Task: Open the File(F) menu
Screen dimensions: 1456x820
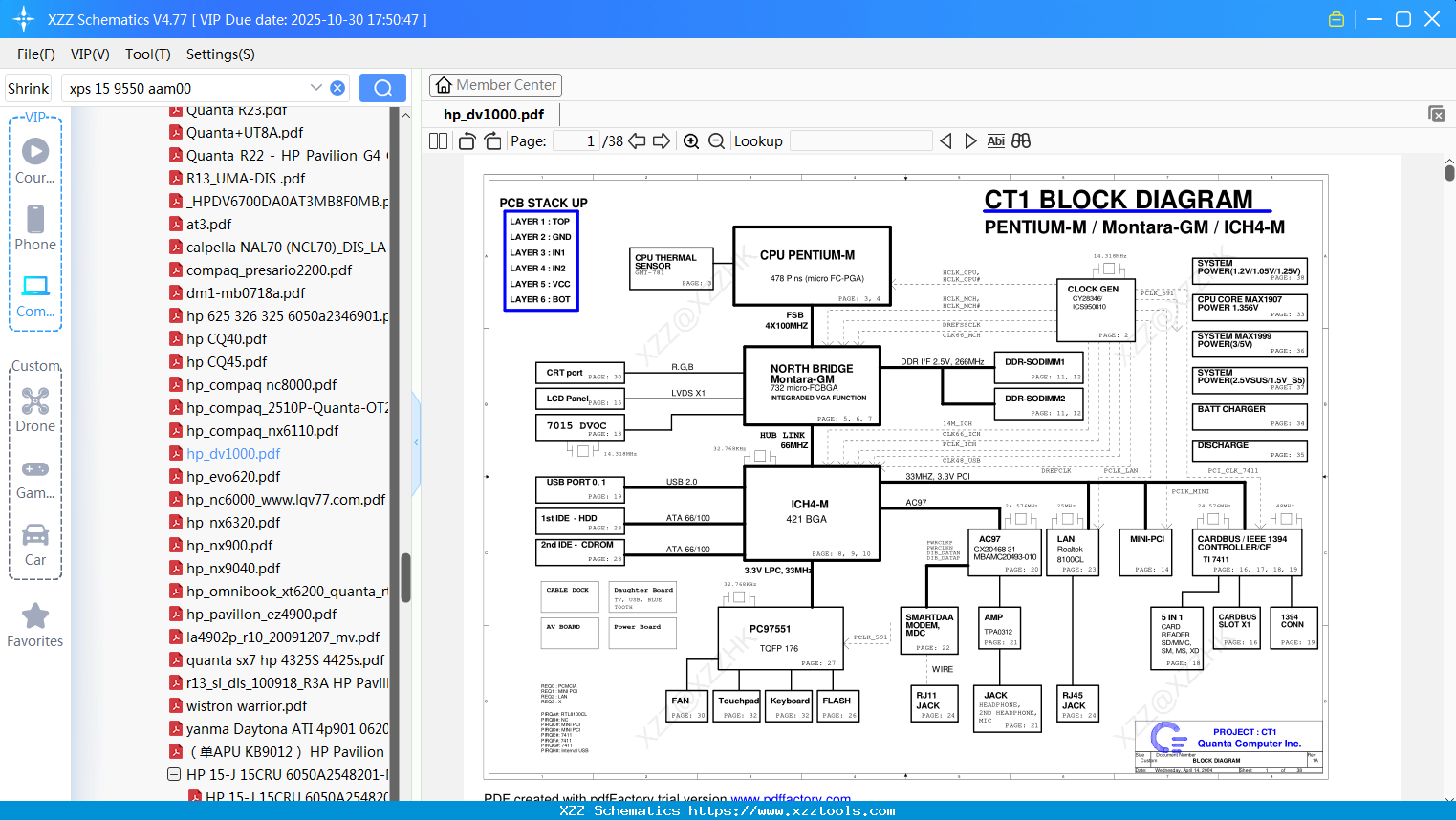Action: 36,54
